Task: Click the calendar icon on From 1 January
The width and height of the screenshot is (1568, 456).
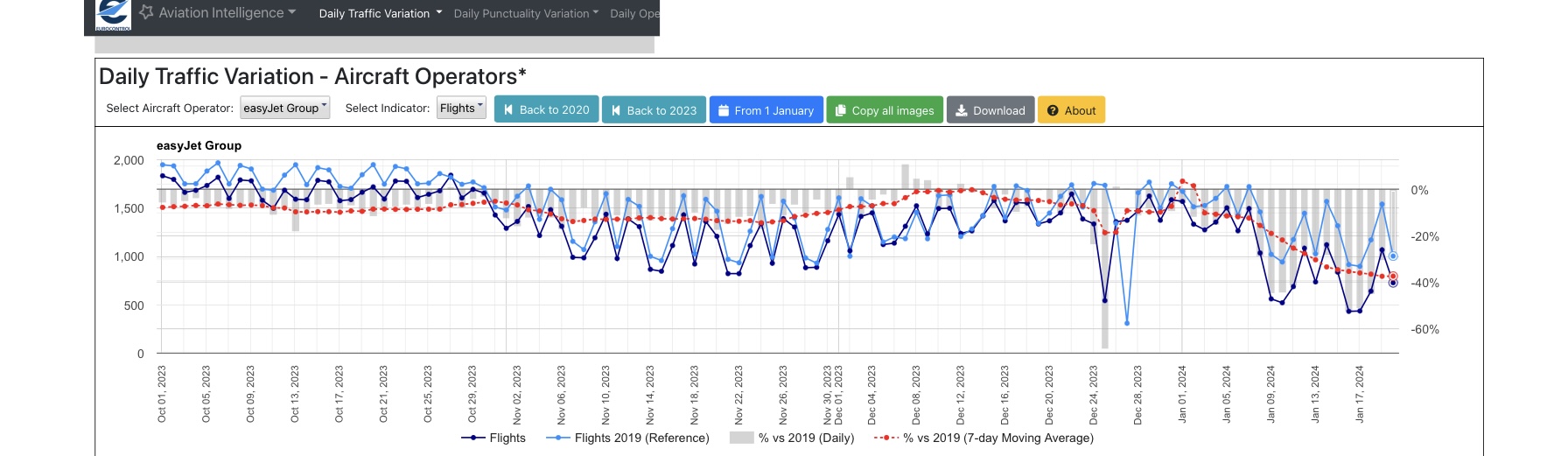Action: (724, 110)
